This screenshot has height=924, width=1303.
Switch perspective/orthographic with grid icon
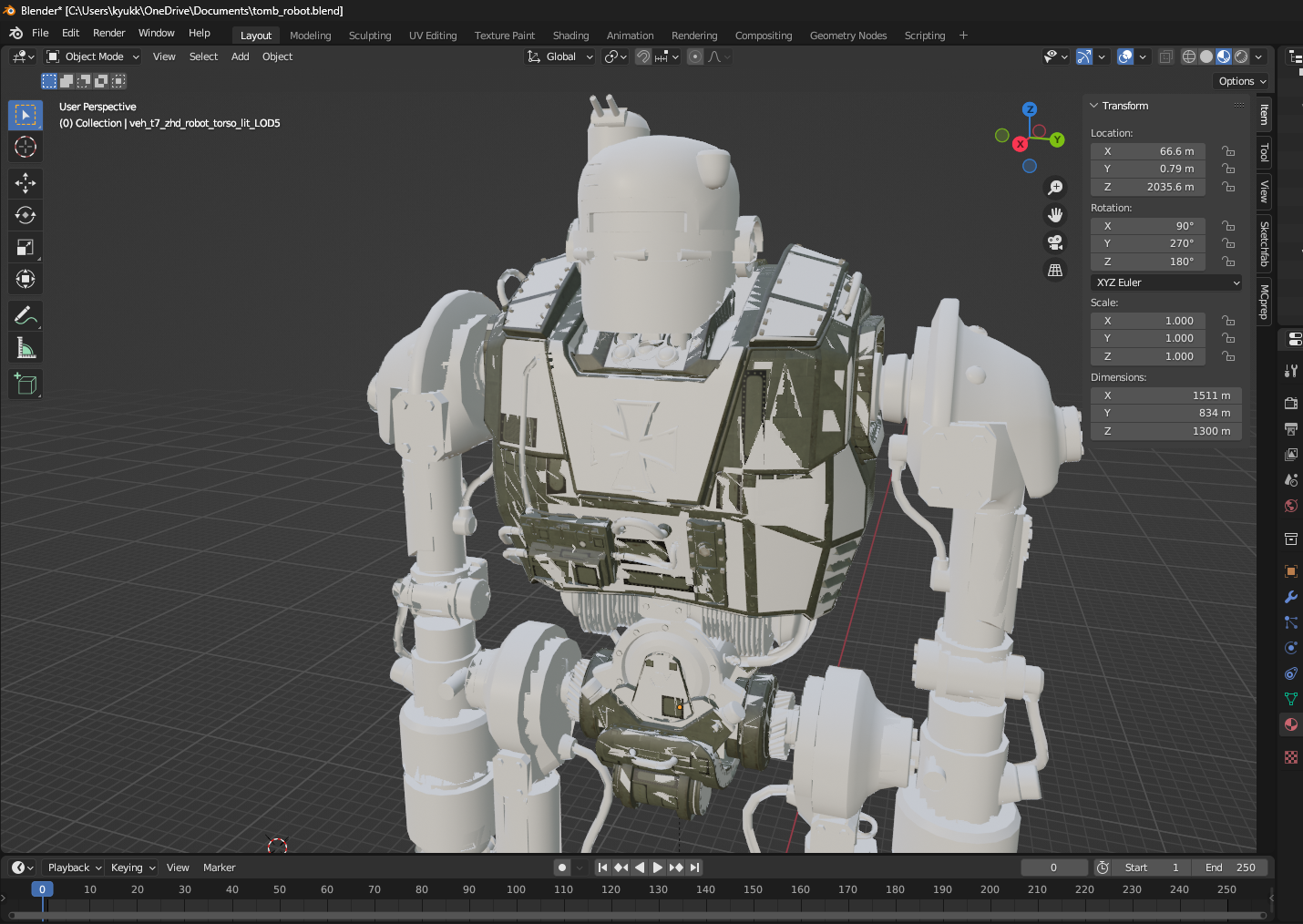(1055, 271)
